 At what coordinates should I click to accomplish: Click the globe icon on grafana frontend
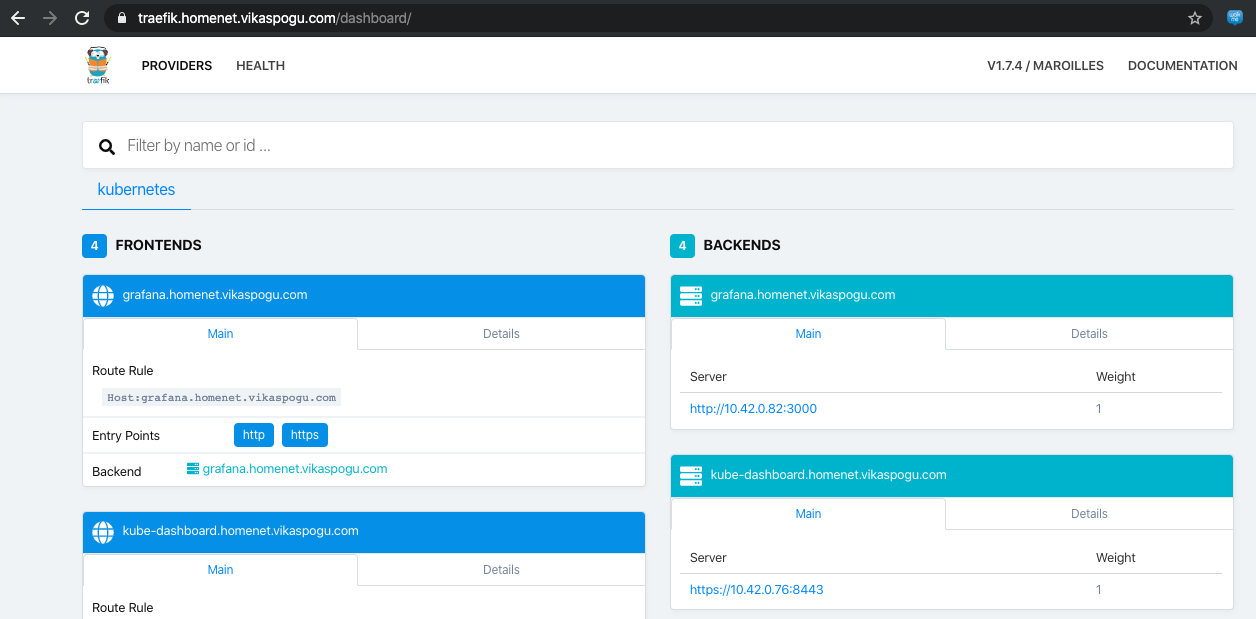click(x=103, y=296)
